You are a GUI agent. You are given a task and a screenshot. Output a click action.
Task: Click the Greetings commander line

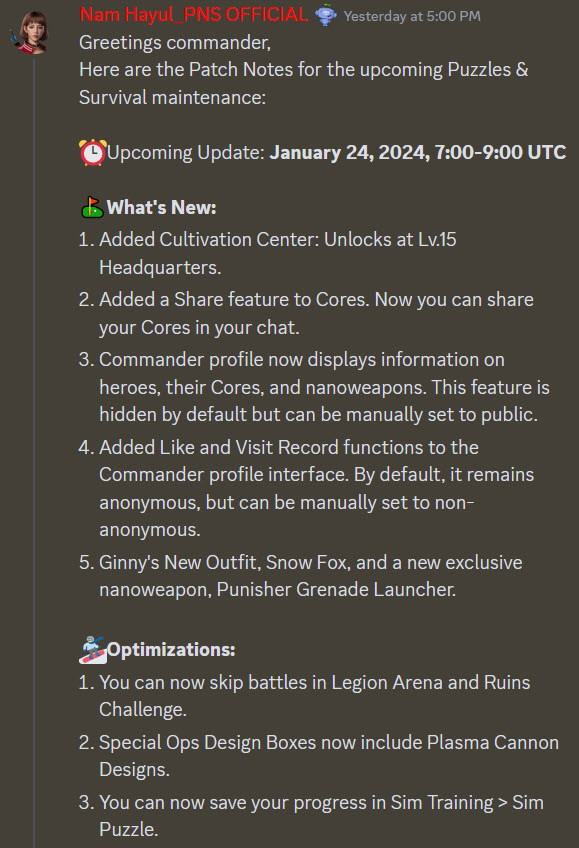point(175,42)
